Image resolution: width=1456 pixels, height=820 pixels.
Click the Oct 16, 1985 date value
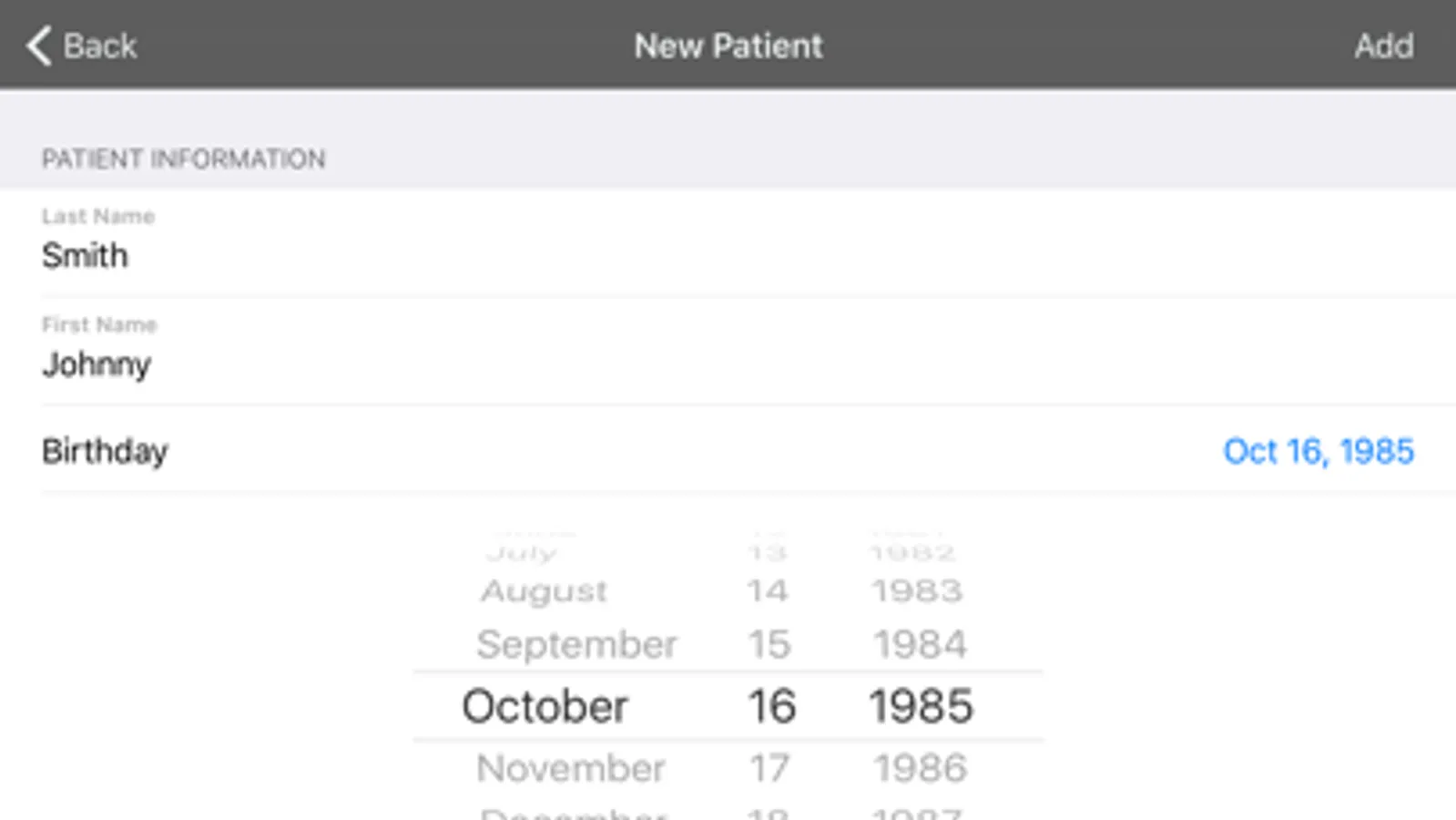tap(1318, 451)
